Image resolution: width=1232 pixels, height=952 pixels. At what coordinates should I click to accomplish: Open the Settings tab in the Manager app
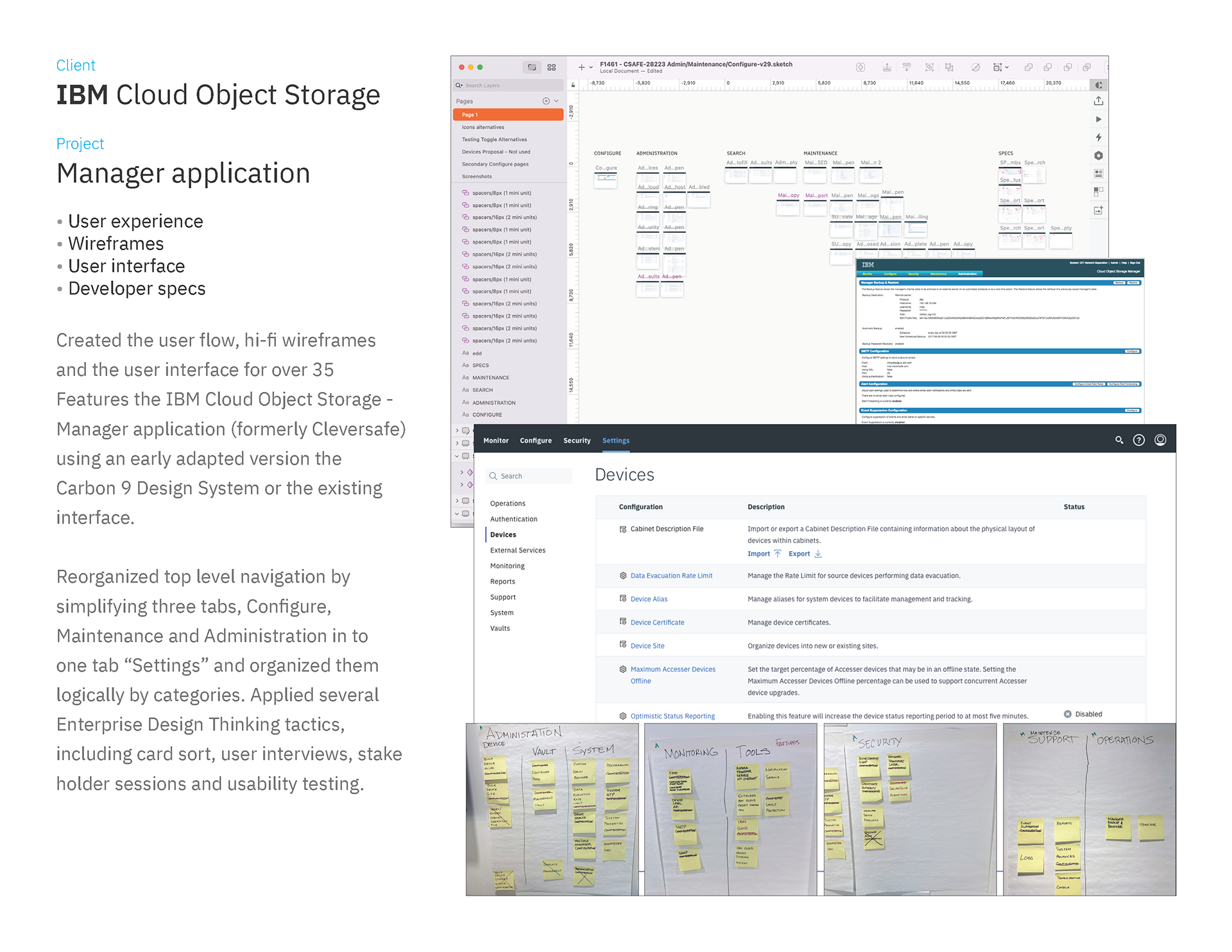coord(616,441)
